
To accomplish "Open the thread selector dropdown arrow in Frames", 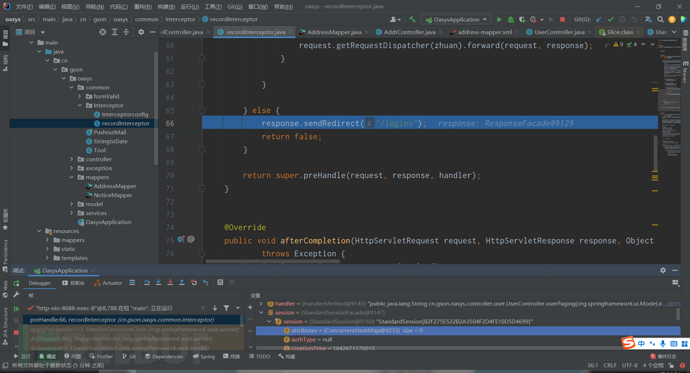I will click(238, 308).
